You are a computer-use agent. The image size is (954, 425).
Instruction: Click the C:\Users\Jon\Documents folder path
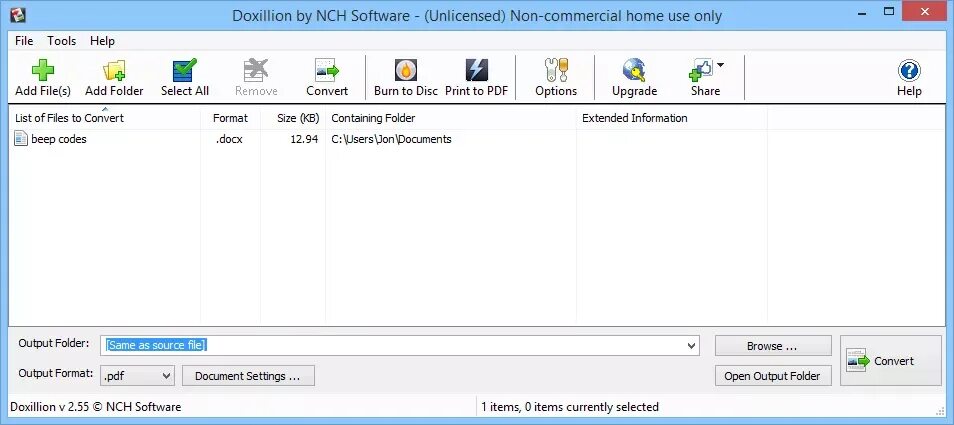tap(391, 139)
